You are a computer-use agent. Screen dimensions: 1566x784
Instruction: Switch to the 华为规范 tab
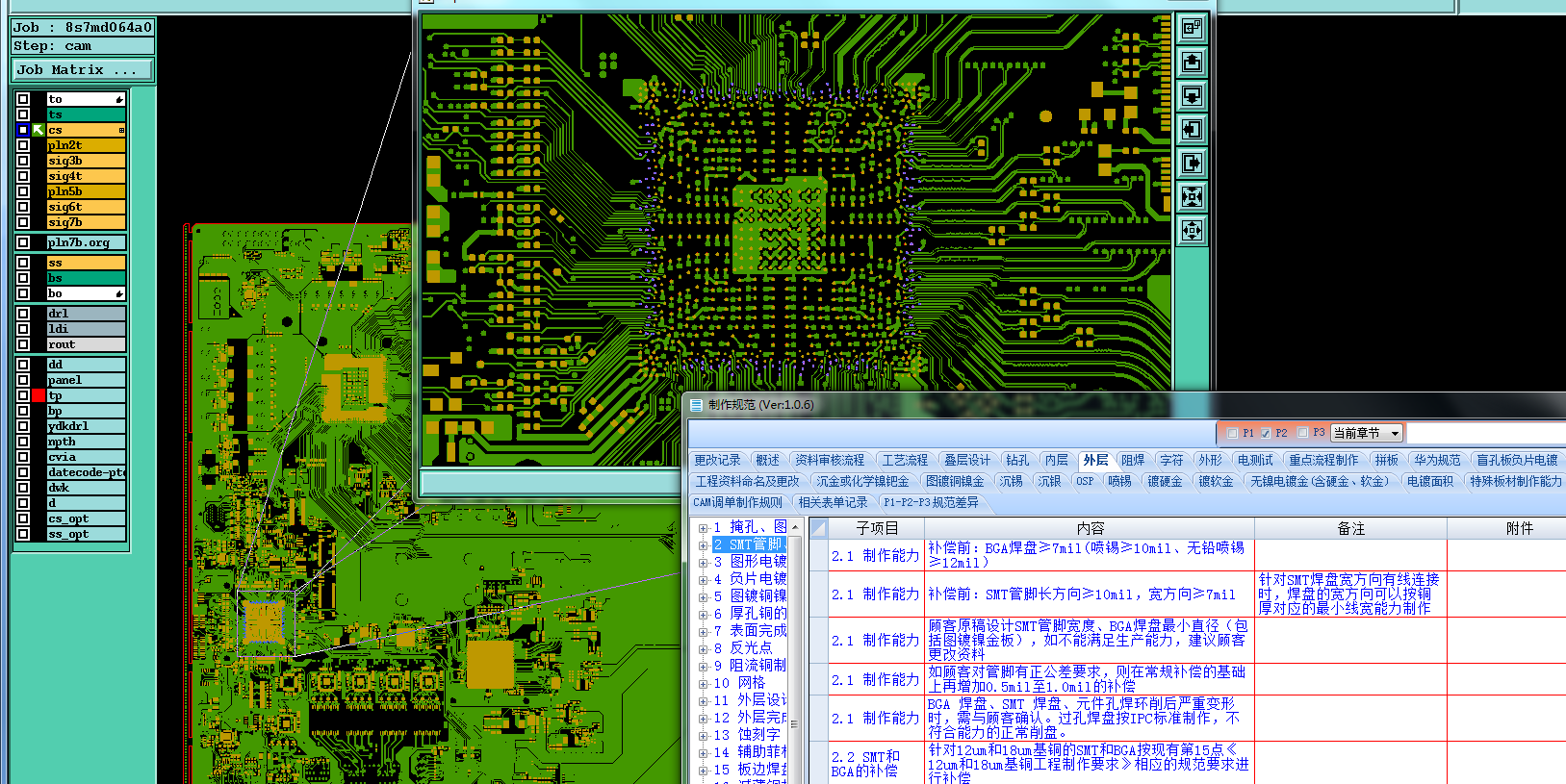(1437, 461)
